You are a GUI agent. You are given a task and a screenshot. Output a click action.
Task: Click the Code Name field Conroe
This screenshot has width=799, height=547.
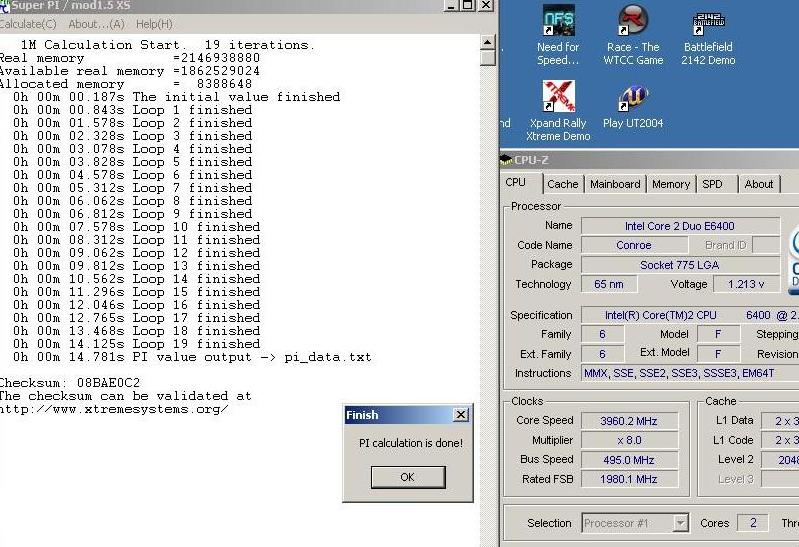pos(634,245)
